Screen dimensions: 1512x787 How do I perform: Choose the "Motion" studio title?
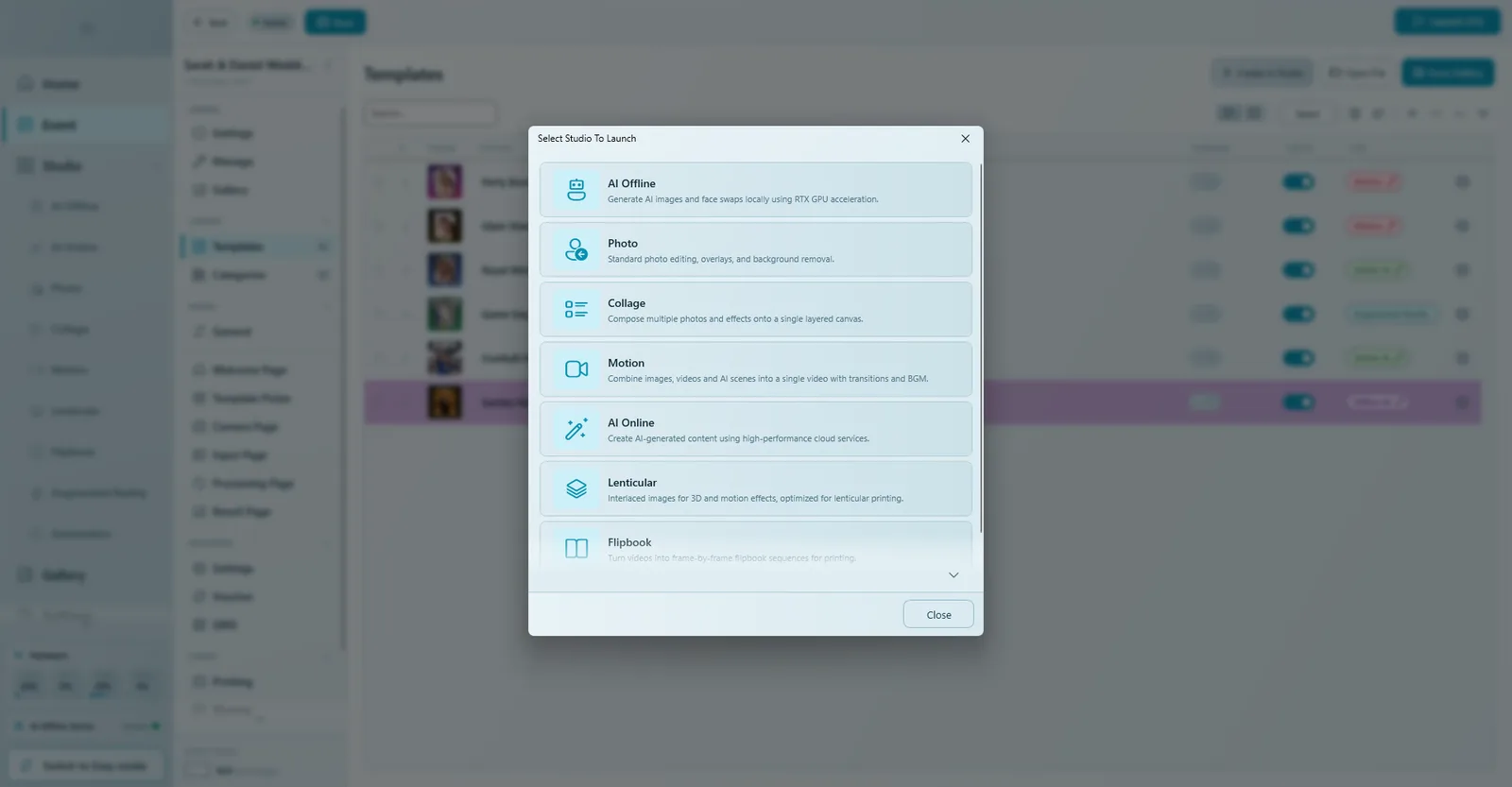[x=626, y=363]
